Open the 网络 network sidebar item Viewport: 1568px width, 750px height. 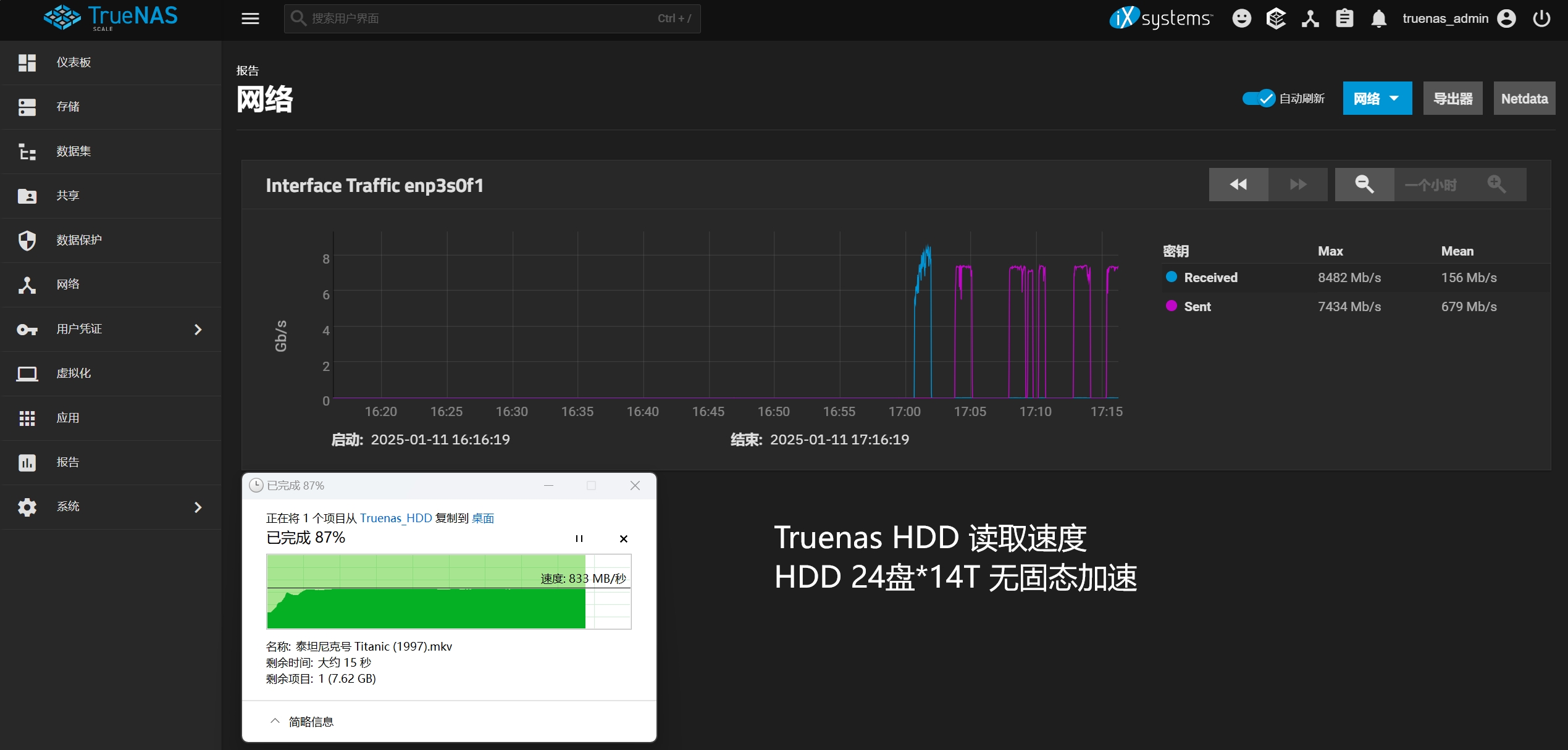(x=111, y=285)
